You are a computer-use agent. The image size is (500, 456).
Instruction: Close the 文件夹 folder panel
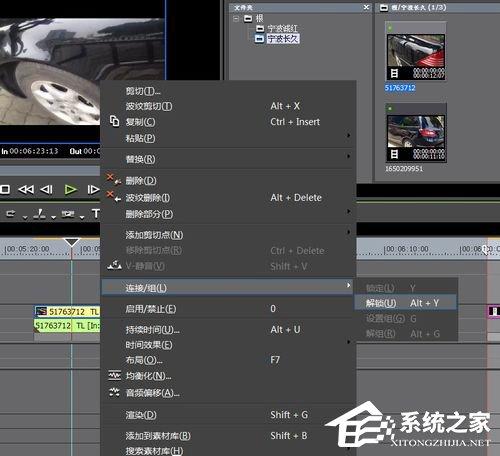[366, 7]
